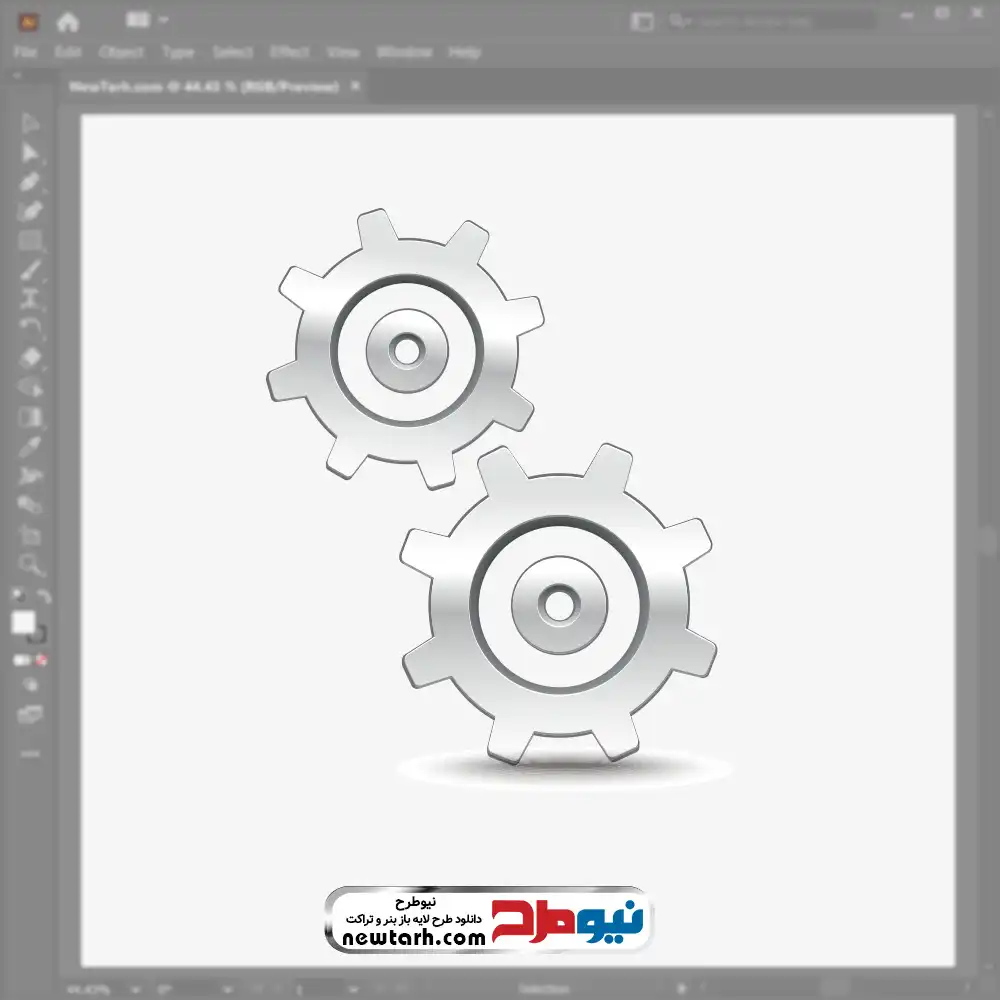Select the Pen tool

pyautogui.click(x=30, y=182)
